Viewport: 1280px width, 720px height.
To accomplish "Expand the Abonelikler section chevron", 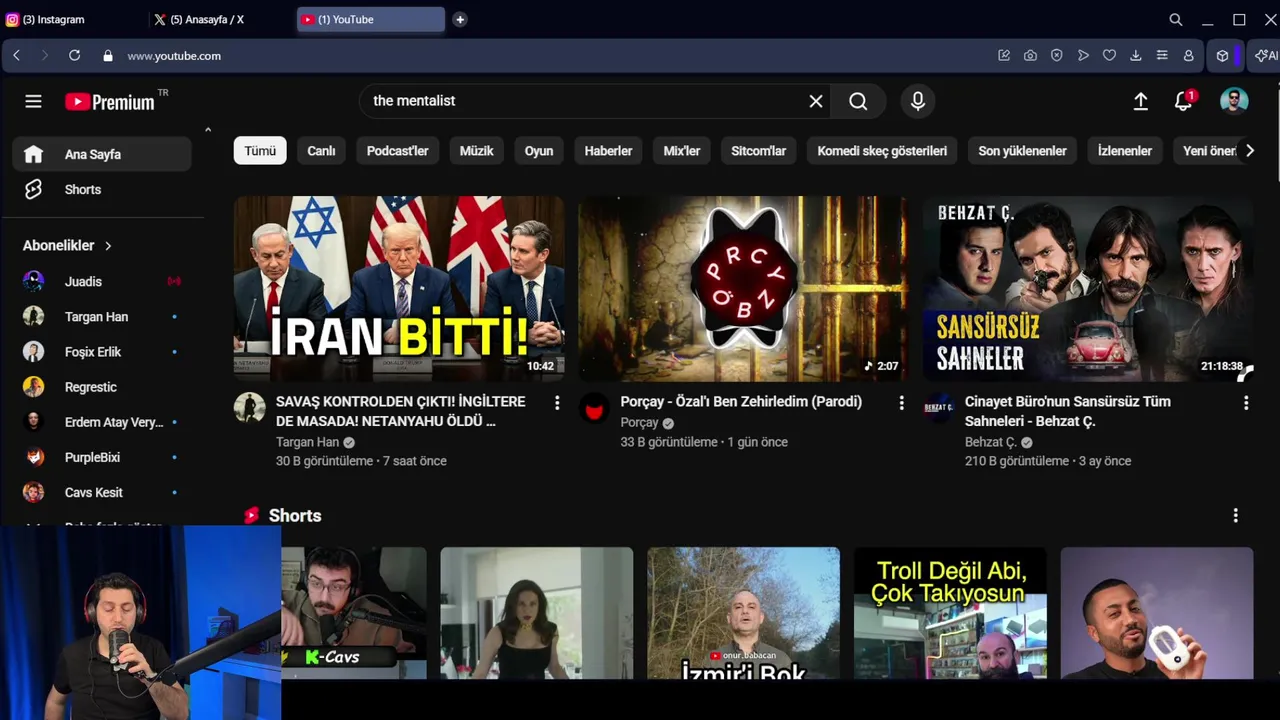I will point(108,246).
